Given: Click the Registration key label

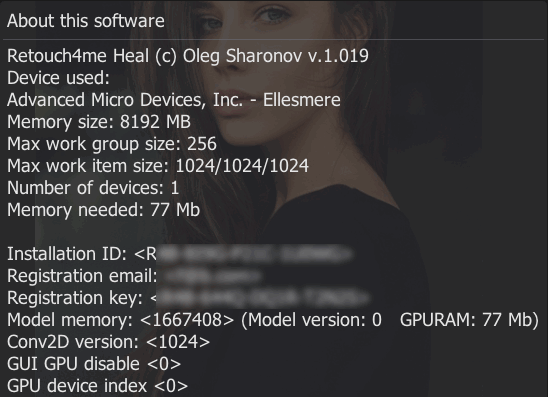Looking at the screenshot, I should tap(75, 298).
